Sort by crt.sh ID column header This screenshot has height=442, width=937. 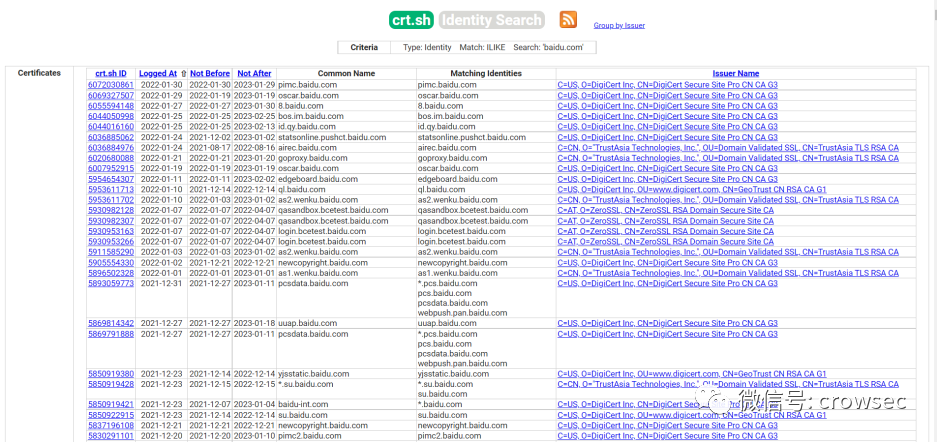[111, 73]
